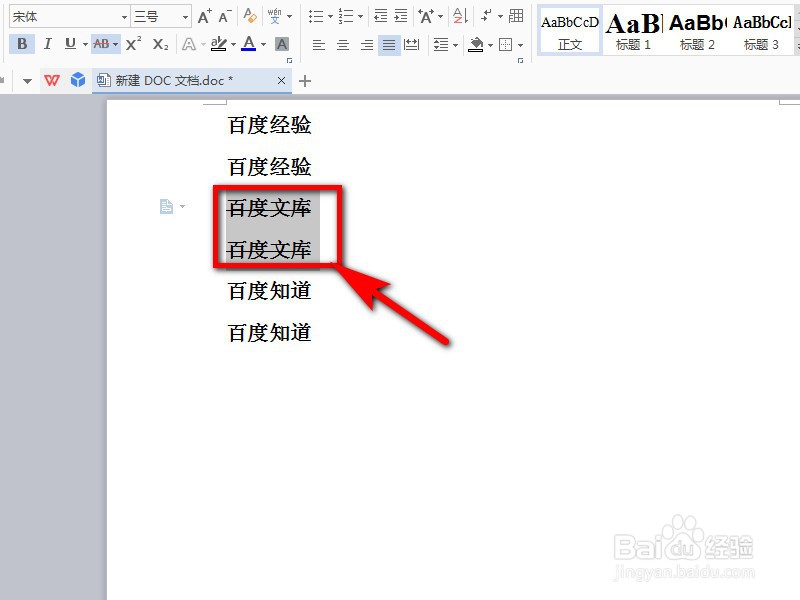This screenshot has height=600, width=800.
Task: Open the font name box 宋体
Action: 69,17
